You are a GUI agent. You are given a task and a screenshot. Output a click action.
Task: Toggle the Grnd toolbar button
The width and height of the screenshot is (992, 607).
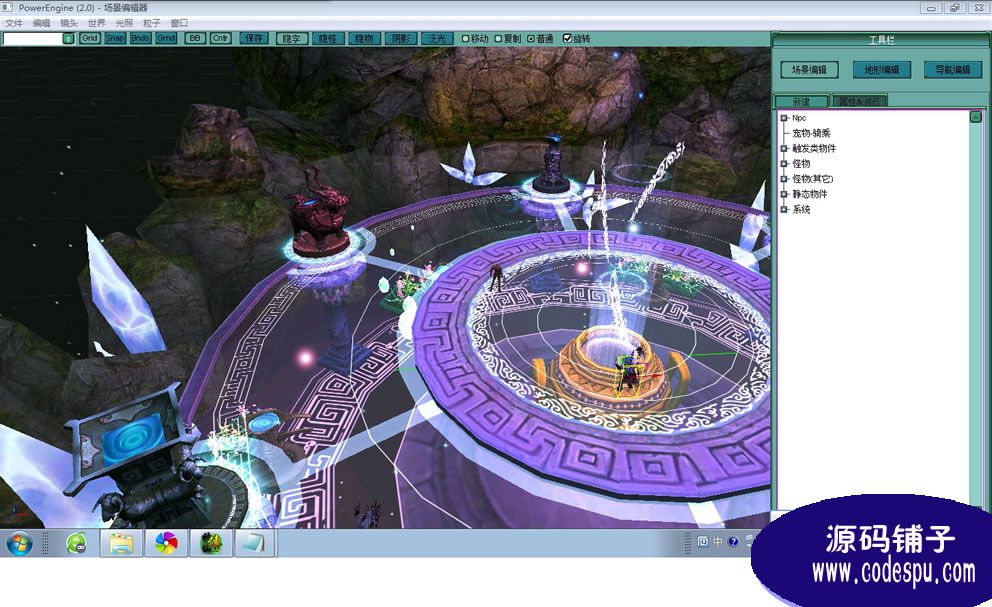(x=166, y=39)
